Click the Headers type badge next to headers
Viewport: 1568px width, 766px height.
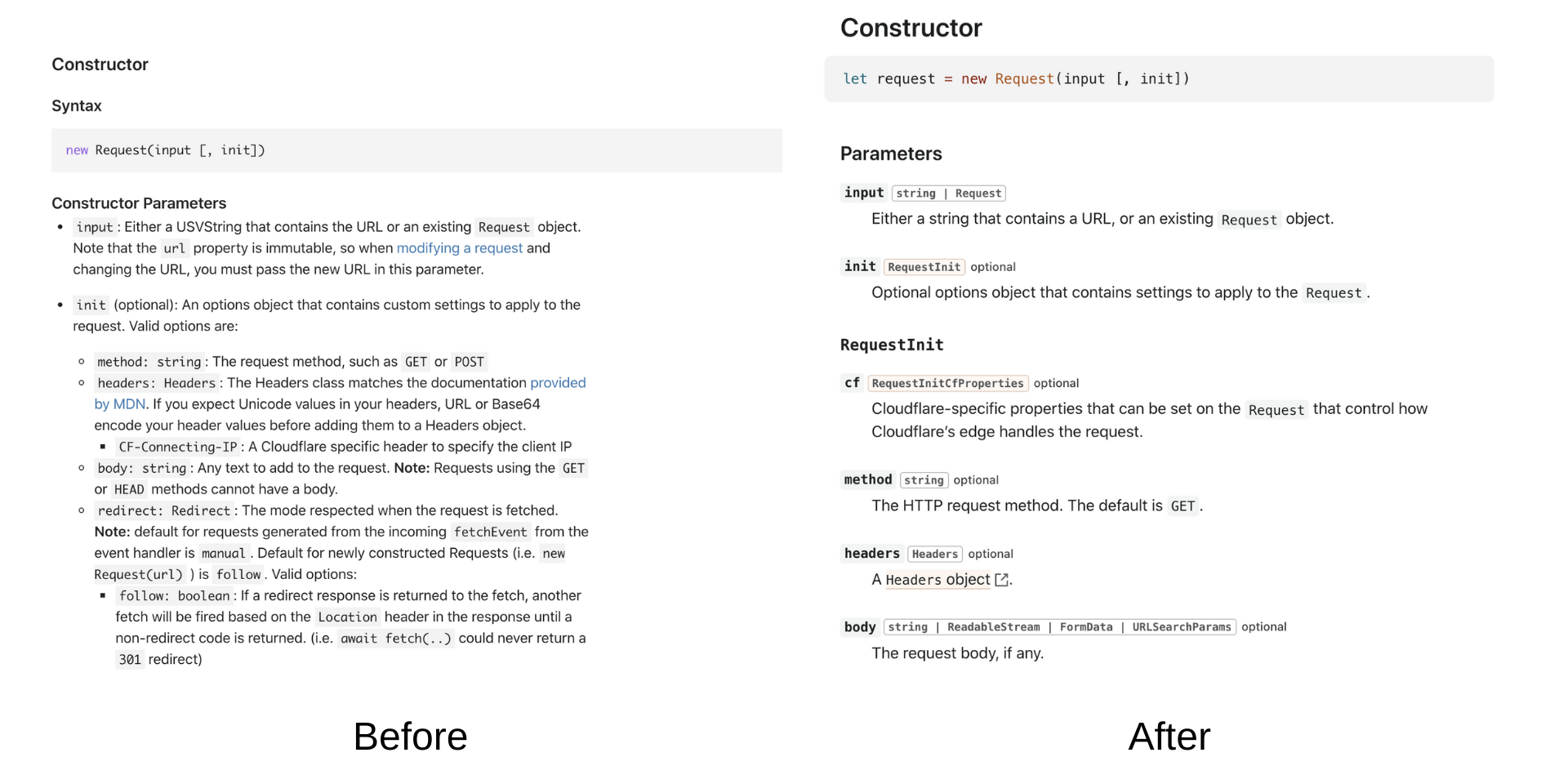click(934, 554)
